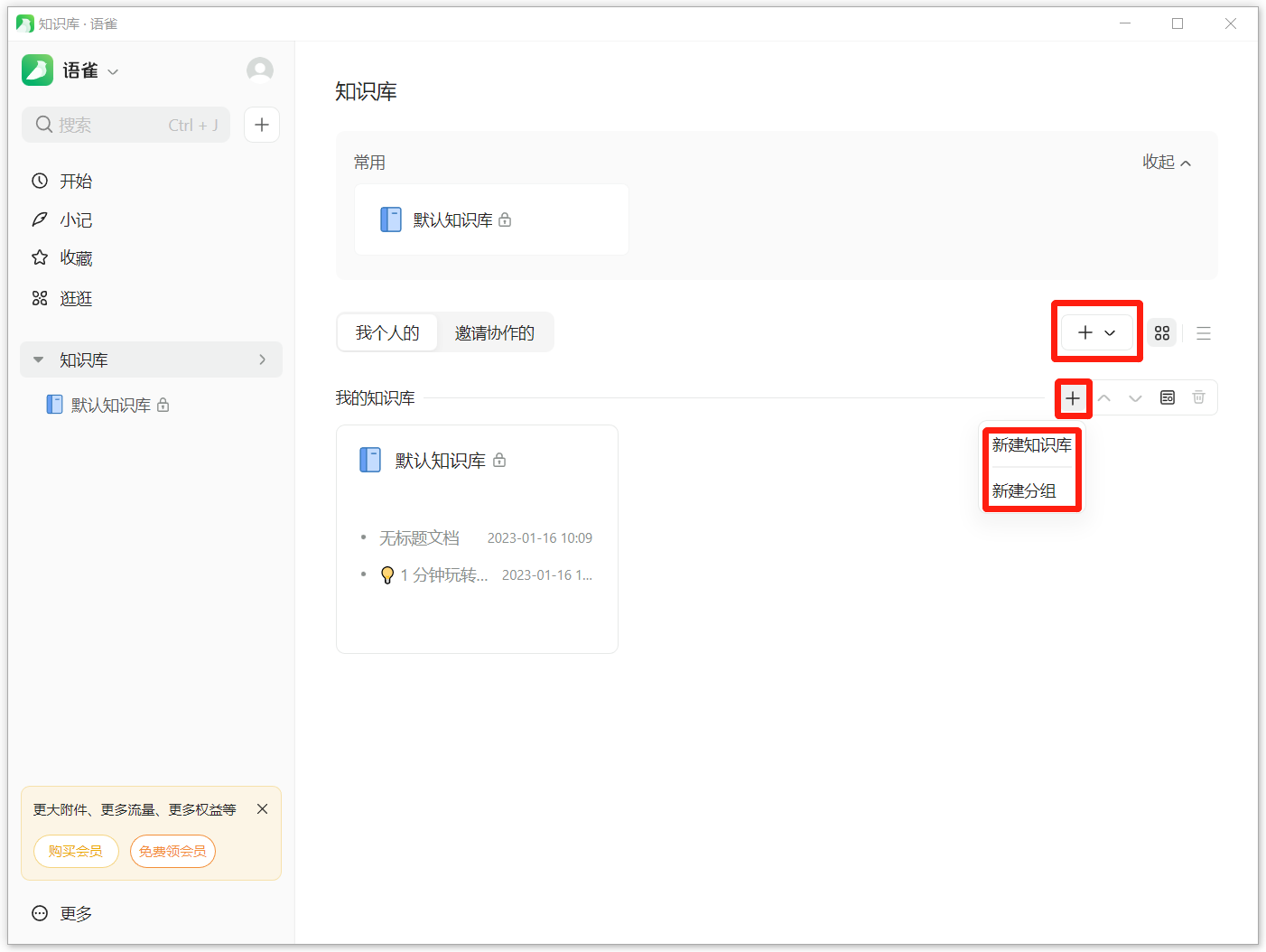Image resolution: width=1266 pixels, height=952 pixels.
Task: Open the 默认知识库 card title in 我的知识库
Action: (x=441, y=461)
